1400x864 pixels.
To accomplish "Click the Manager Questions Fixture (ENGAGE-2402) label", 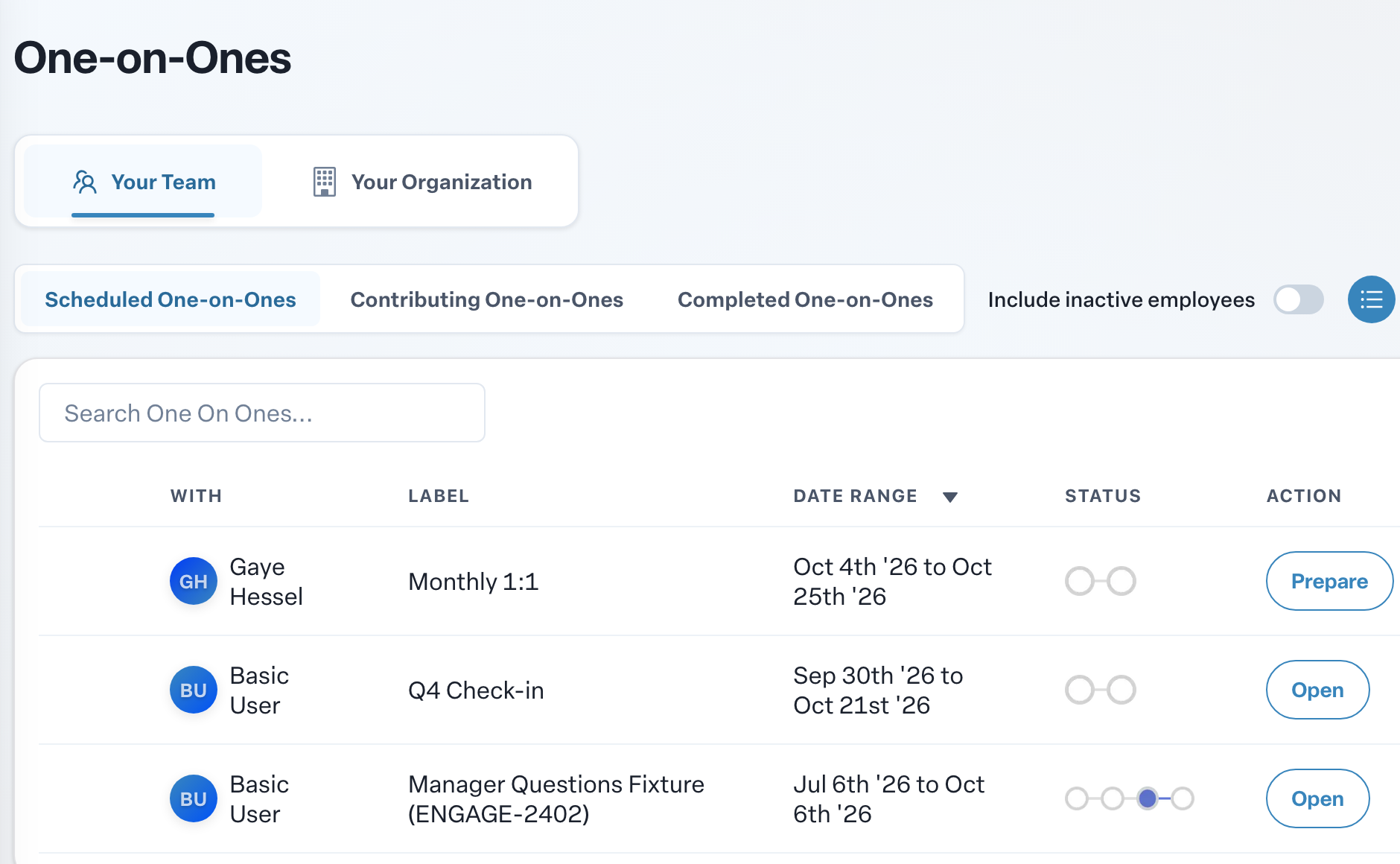I will point(556,798).
